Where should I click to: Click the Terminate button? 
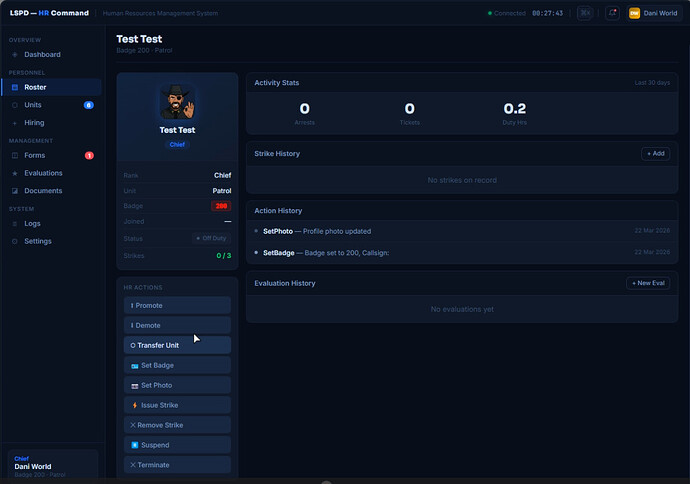(x=177, y=465)
